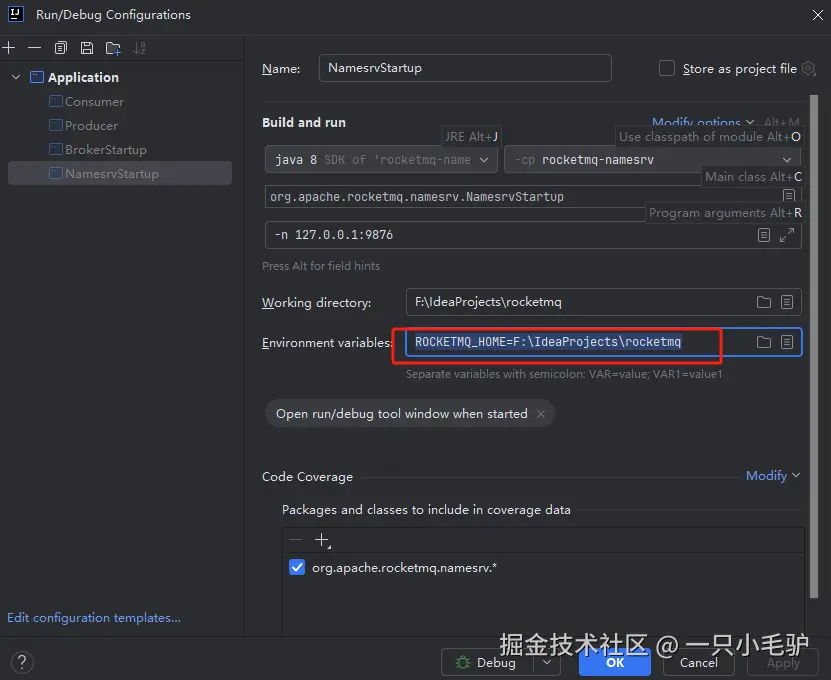
Task: Create new folder for configurations
Action: point(113,48)
